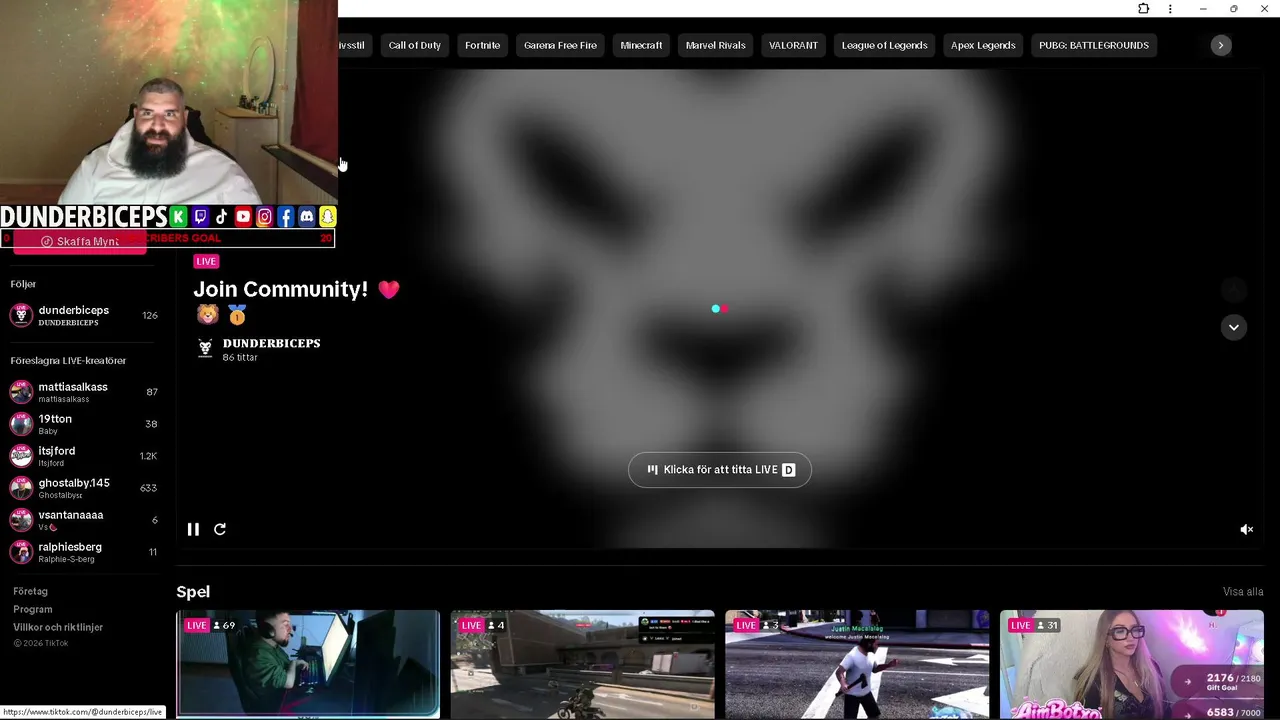Open the Spel stream thumbnail with 69 viewers
The width and height of the screenshot is (1280, 720).
point(308,664)
